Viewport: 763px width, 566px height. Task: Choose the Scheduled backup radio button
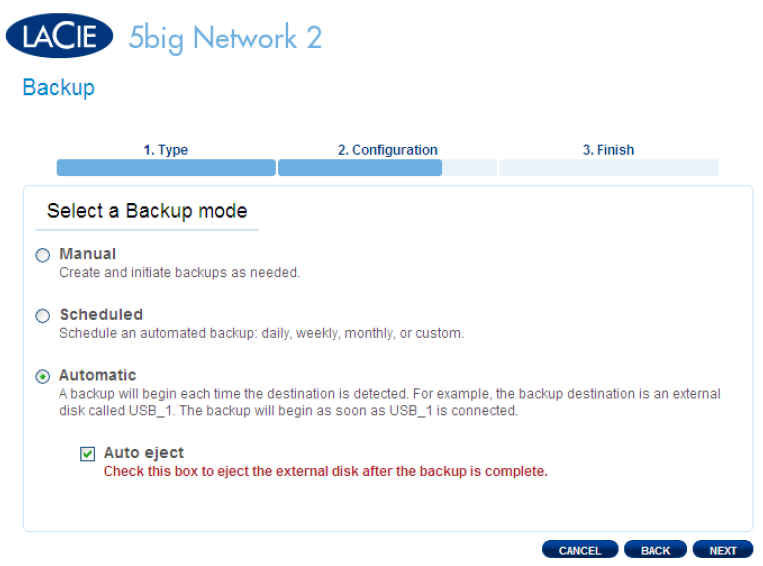43,316
